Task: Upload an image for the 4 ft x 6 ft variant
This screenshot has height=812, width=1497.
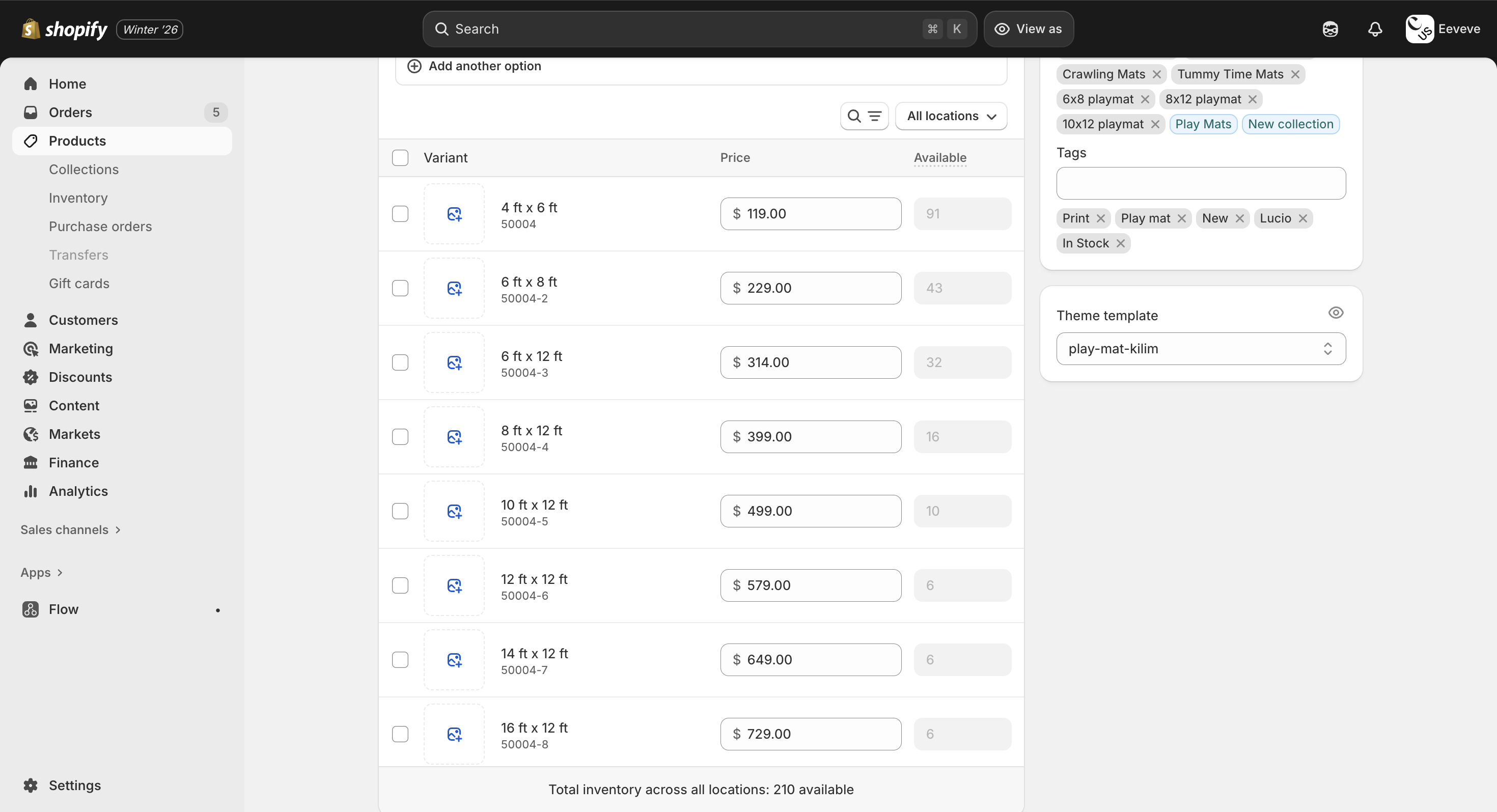Action: coord(454,214)
